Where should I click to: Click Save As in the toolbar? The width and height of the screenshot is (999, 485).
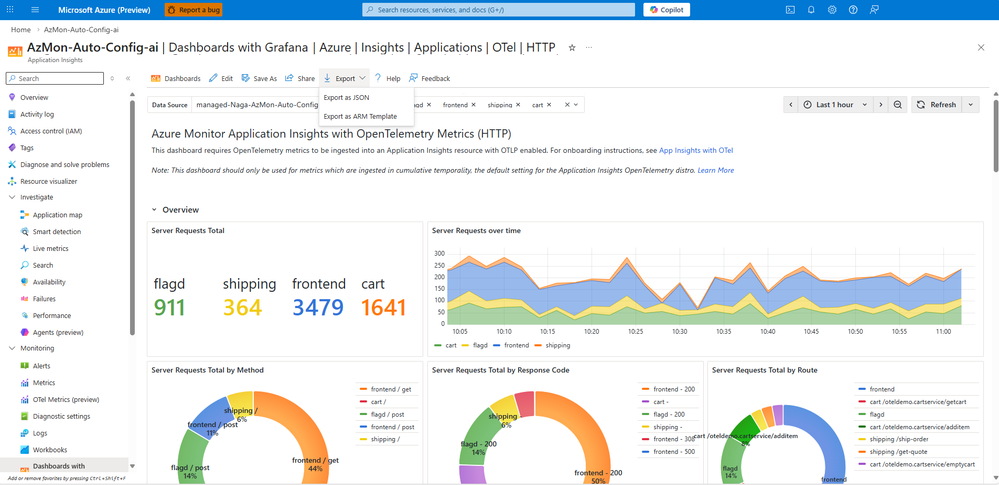259,78
